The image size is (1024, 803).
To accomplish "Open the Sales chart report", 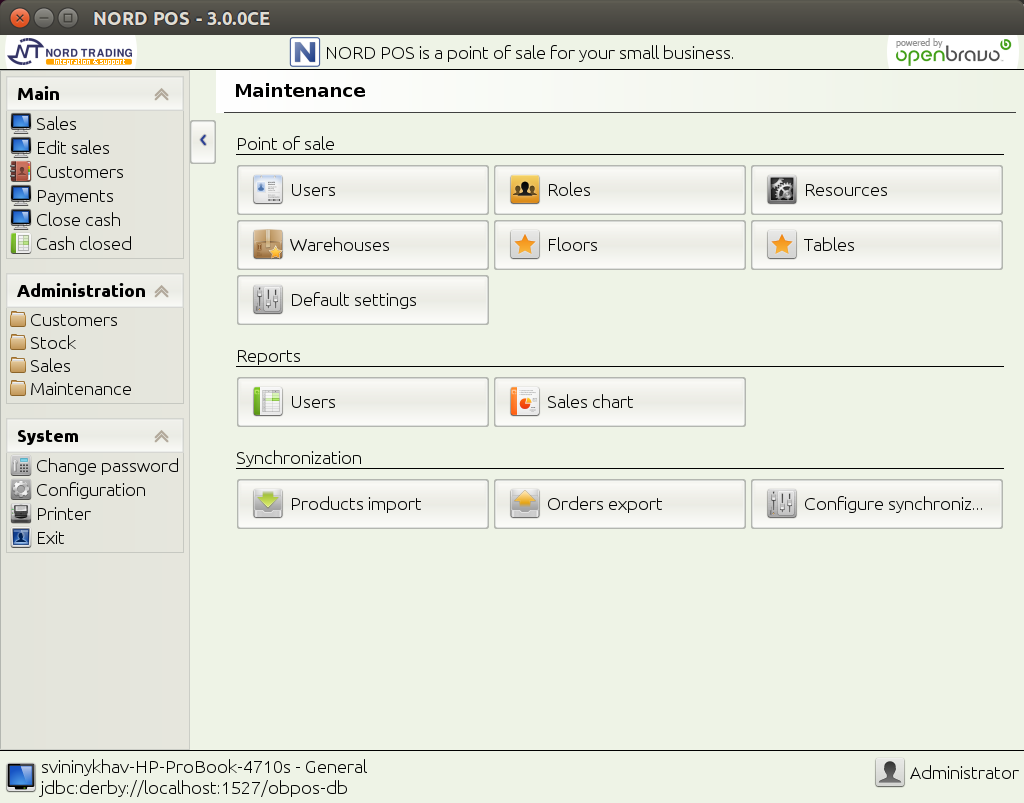I will pos(619,401).
